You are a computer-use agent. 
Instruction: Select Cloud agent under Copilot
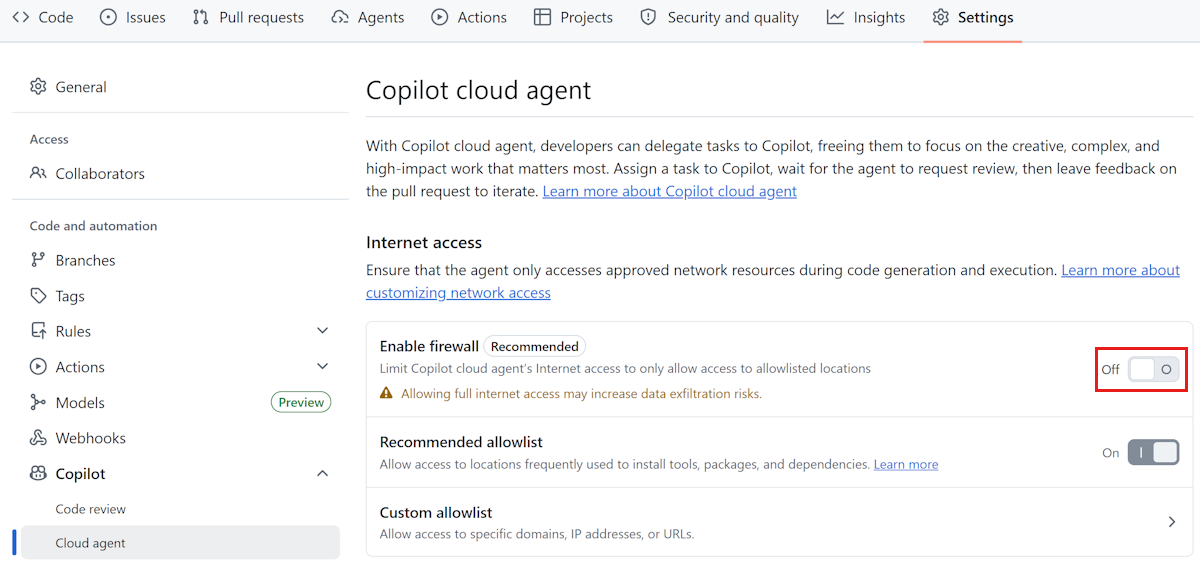180,543
